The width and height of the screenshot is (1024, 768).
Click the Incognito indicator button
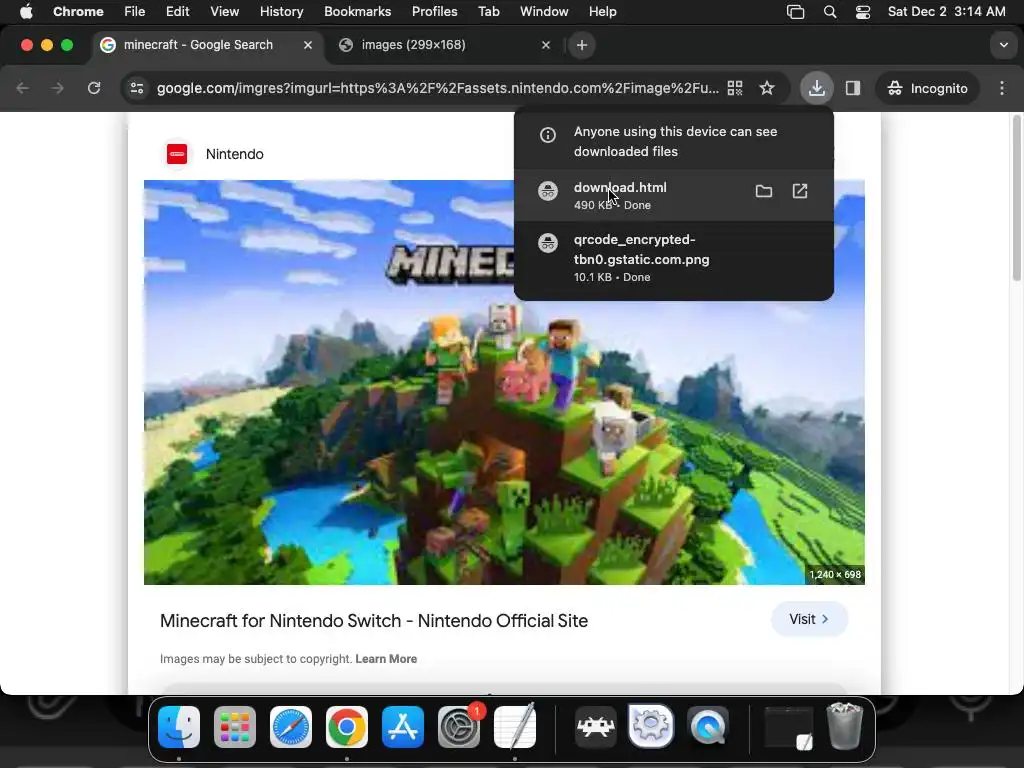click(x=927, y=88)
